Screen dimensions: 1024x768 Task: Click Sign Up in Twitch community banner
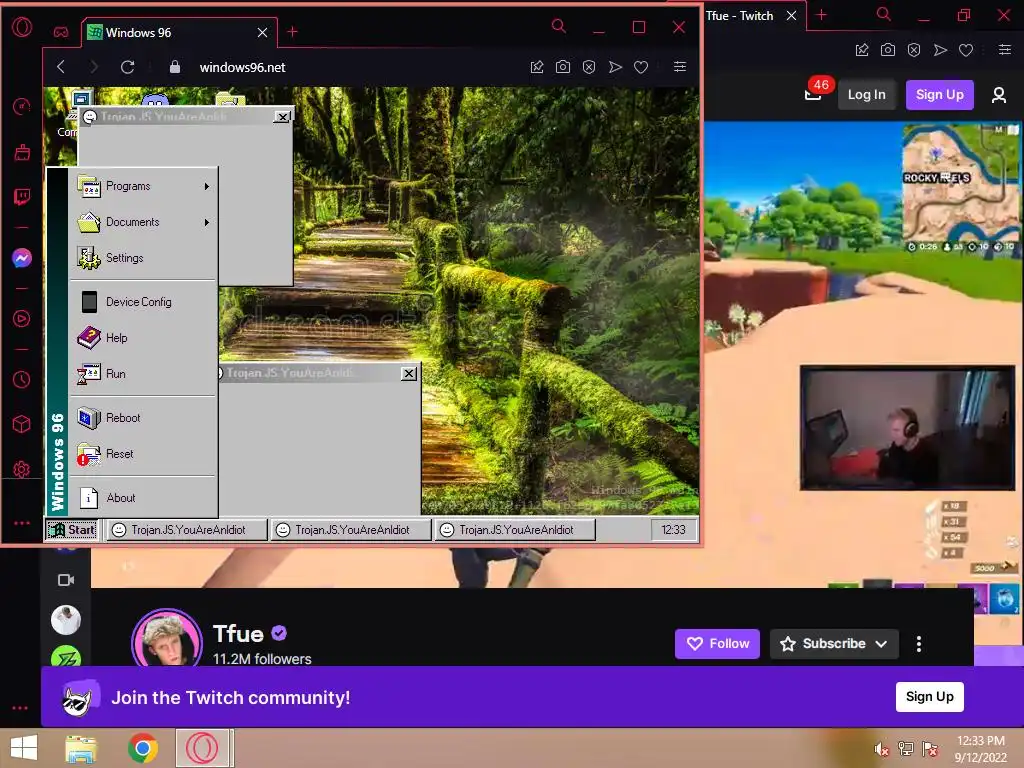(x=929, y=697)
